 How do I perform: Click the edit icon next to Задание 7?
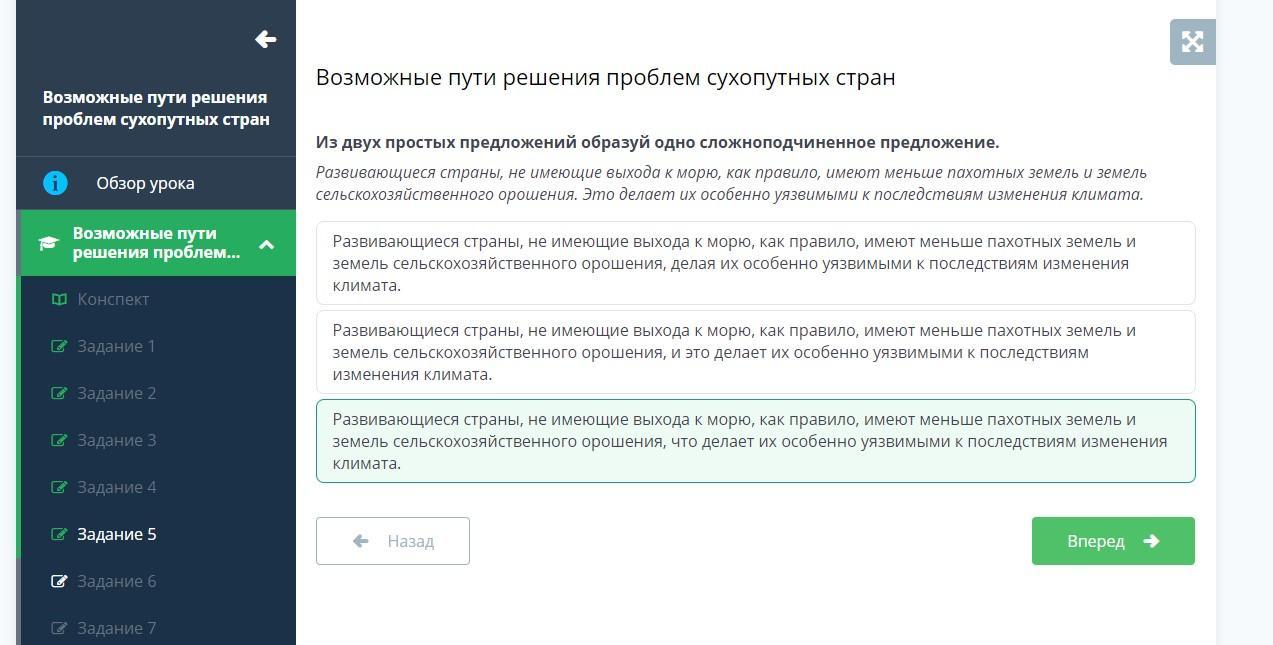tap(59, 628)
